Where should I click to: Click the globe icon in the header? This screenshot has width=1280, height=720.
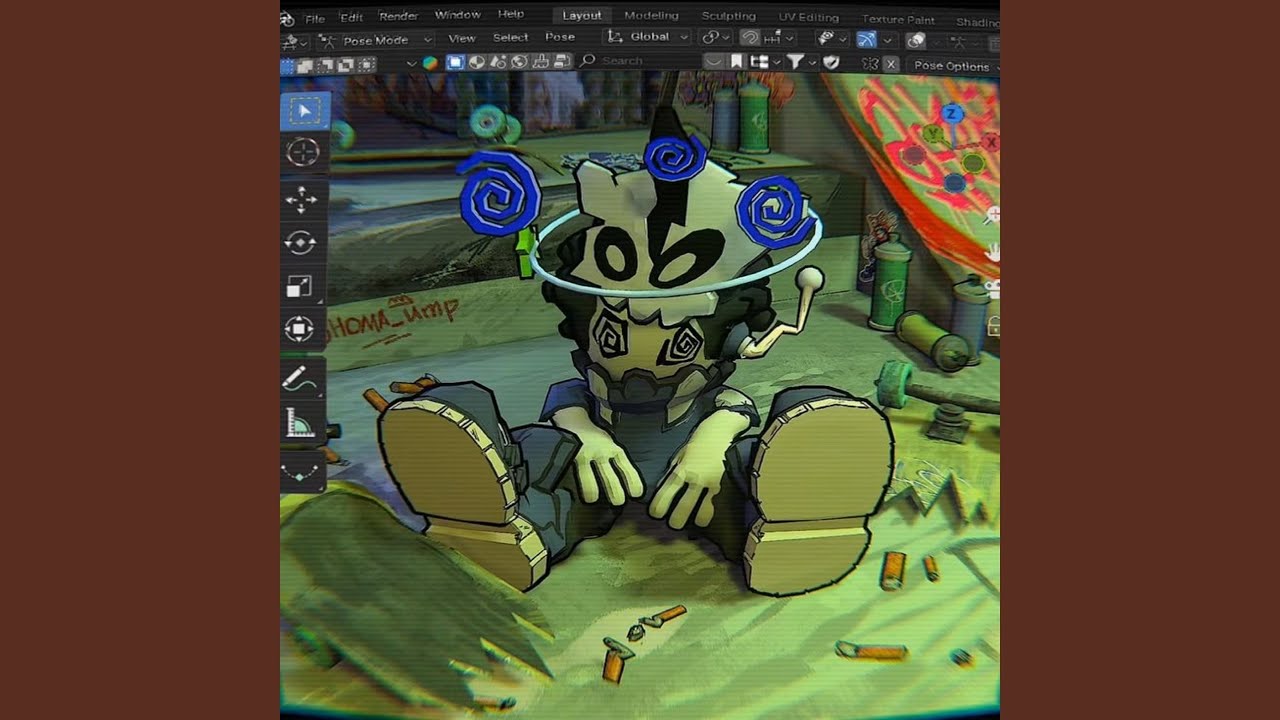coord(520,62)
